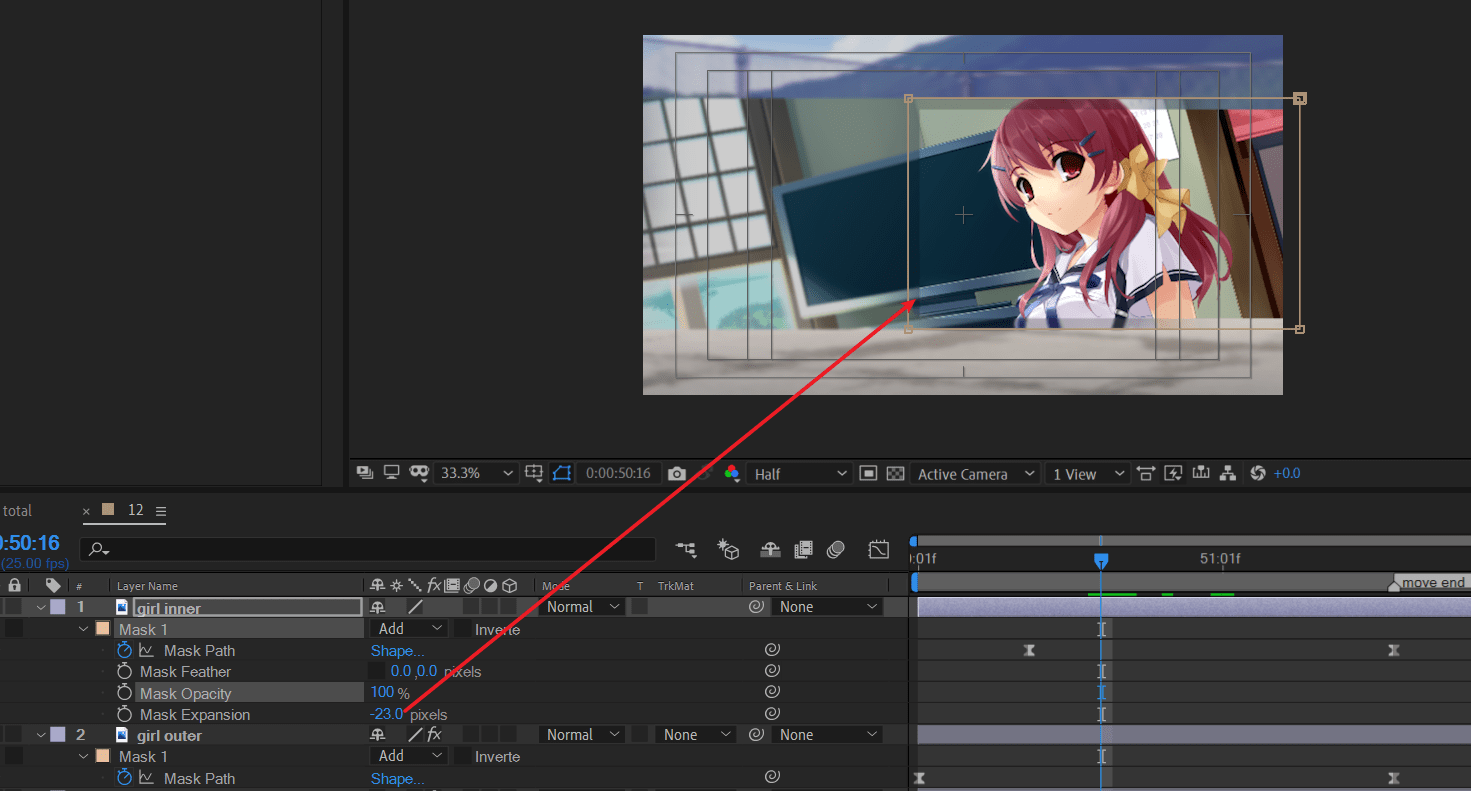Check Inverted box for girl outer Mask 1
The image size is (1471, 791).
point(463,756)
